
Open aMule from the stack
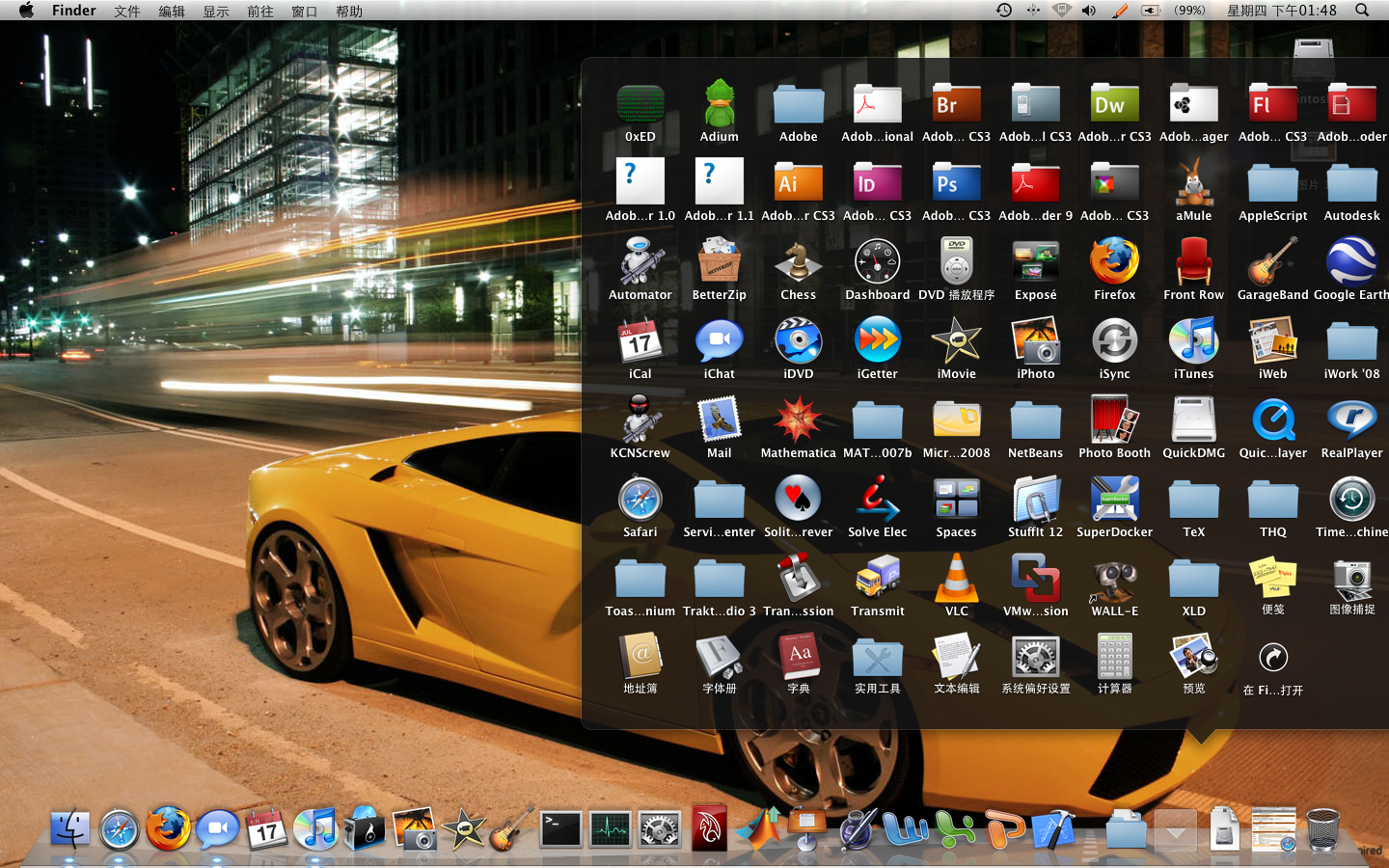pos(1194,183)
